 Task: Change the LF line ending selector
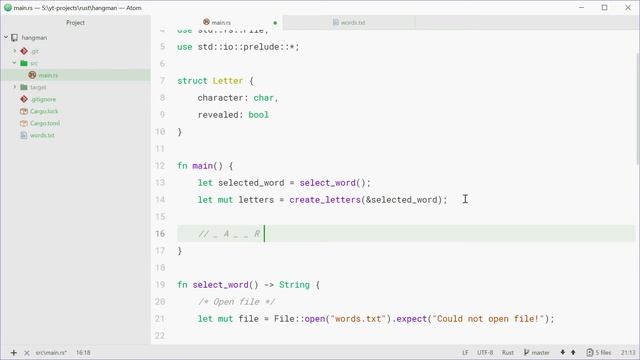(465, 352)
